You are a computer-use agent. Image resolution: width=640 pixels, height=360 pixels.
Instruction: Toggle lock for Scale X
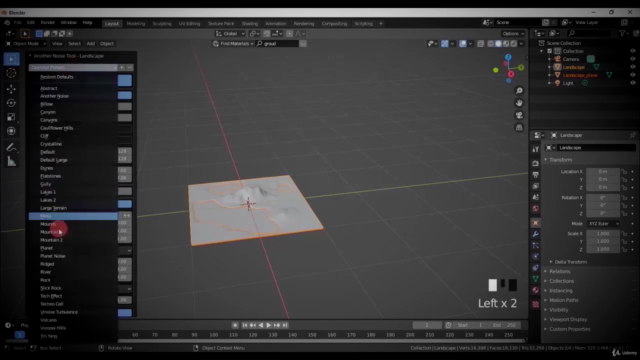pyautogui.click(x=624, y=233)
